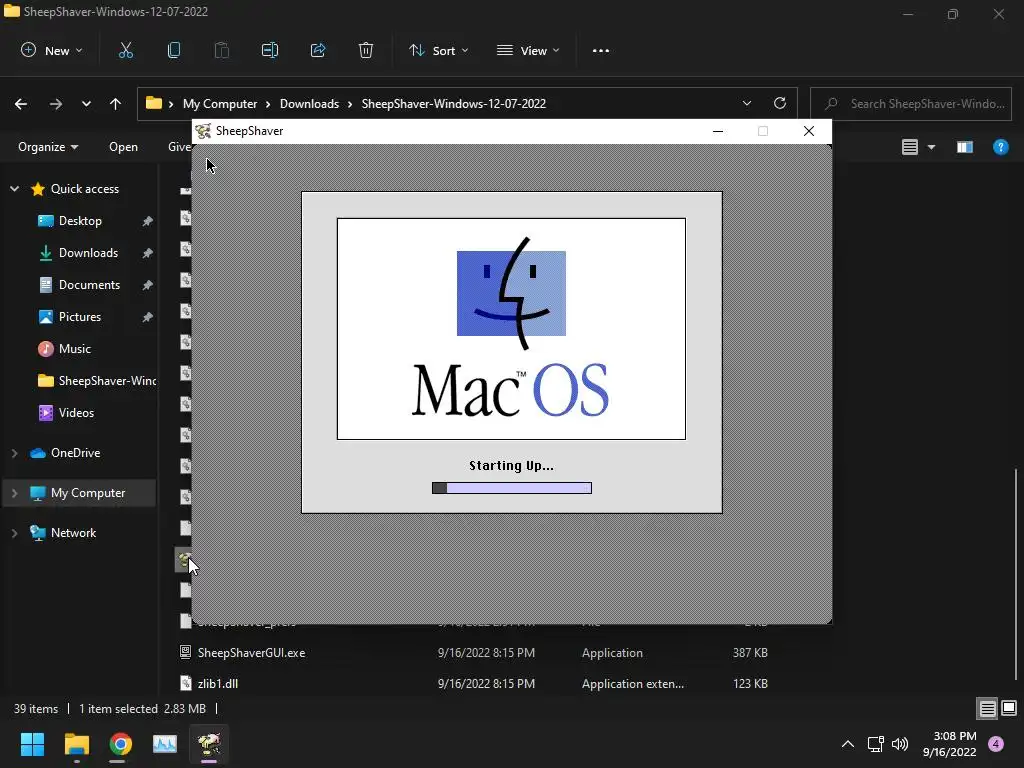Image resolution: width=1024 pixels, height=768 pixels.
Task: Click the SheepShaver window title icon
Action: tap(203, 131)
